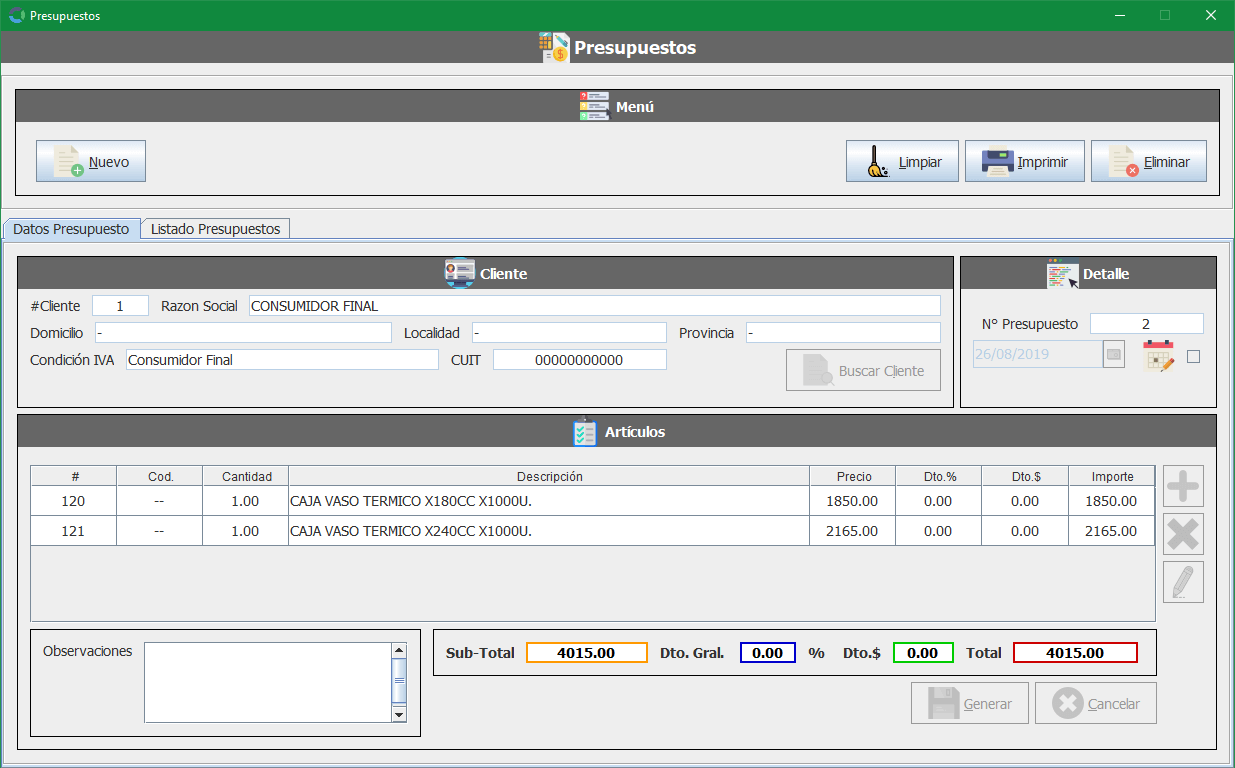Viewport: 1235px width, 768px height.
Task: Click the Generar save button
Action: (970, 704)
